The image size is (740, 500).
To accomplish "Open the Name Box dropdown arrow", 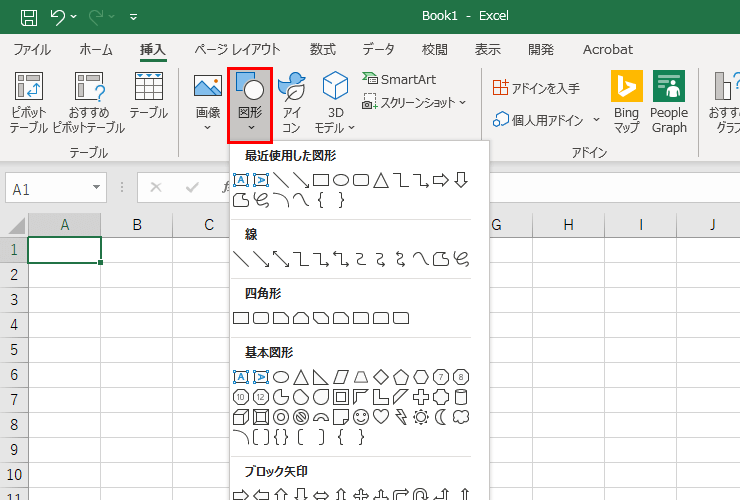I will (97, 187).
